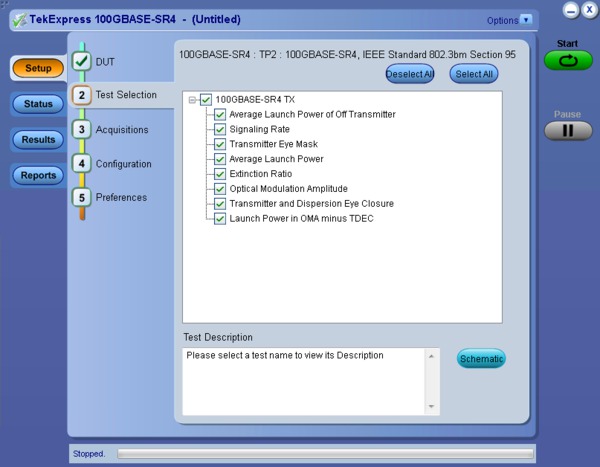600x467 pixels.
Task: Select the Test Selection step
Action: coord(126,95)
